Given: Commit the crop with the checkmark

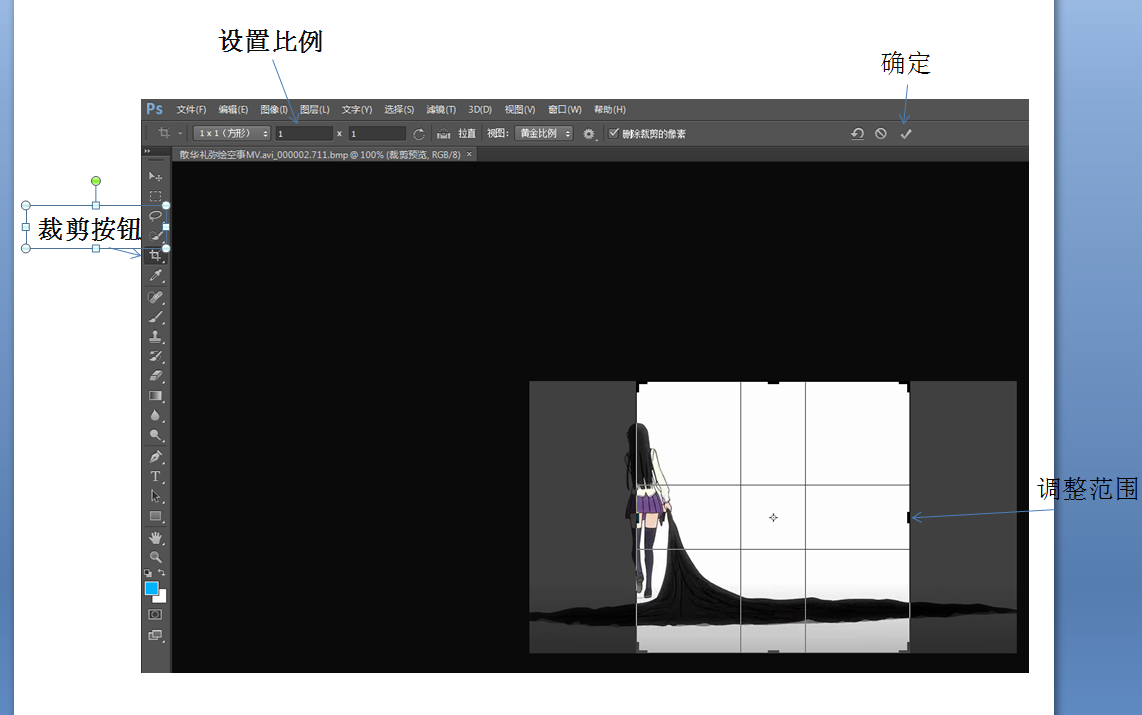Looking at the screenshot, I should pos(906,134).
